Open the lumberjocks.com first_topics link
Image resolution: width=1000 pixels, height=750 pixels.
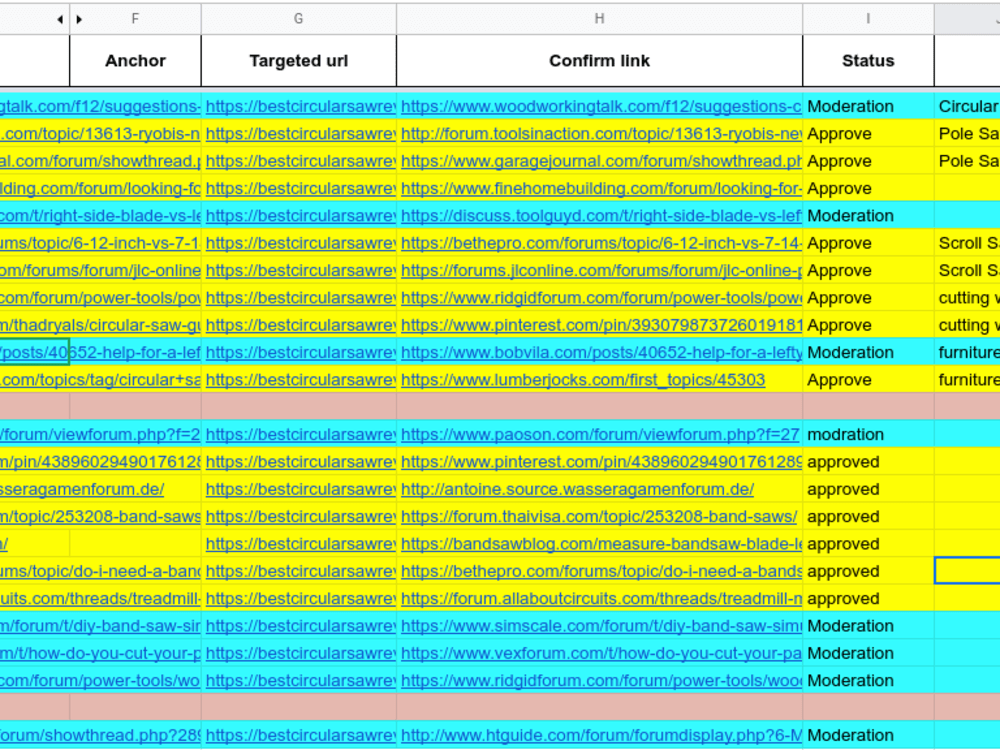pyautogui.click(x=583, y=380)
